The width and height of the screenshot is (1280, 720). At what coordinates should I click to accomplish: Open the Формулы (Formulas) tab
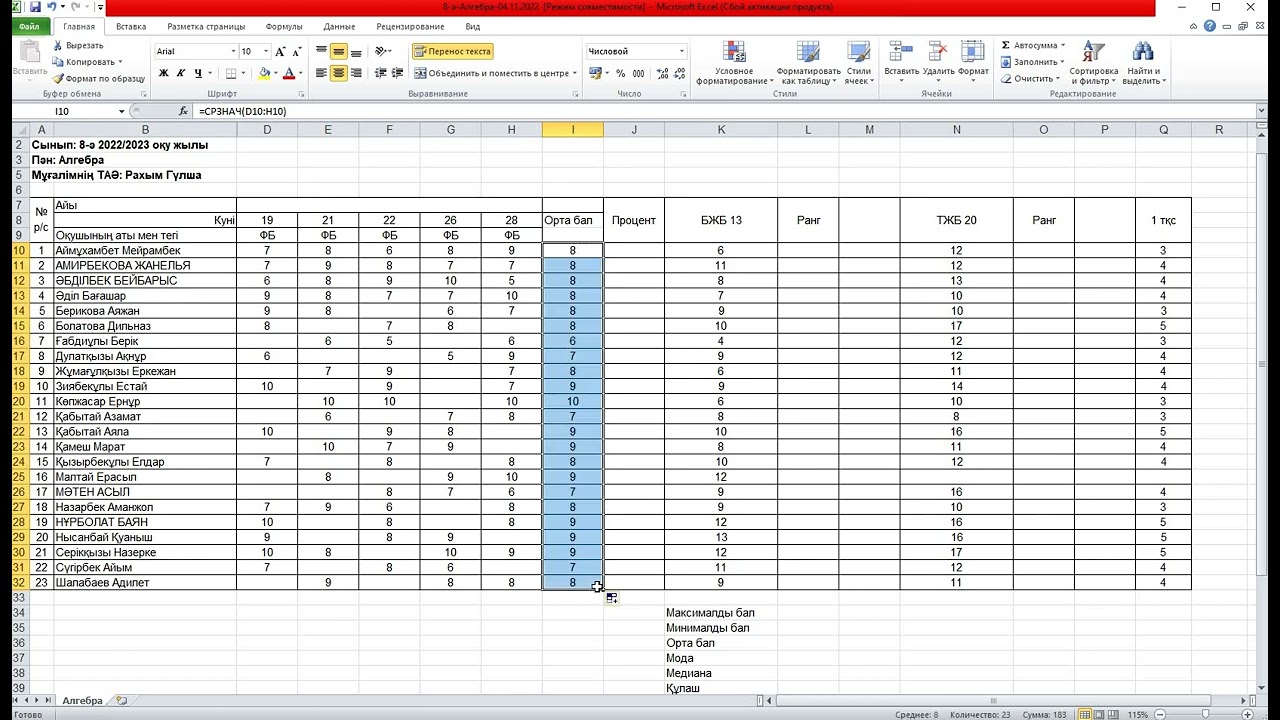click(x=284, y=26)
